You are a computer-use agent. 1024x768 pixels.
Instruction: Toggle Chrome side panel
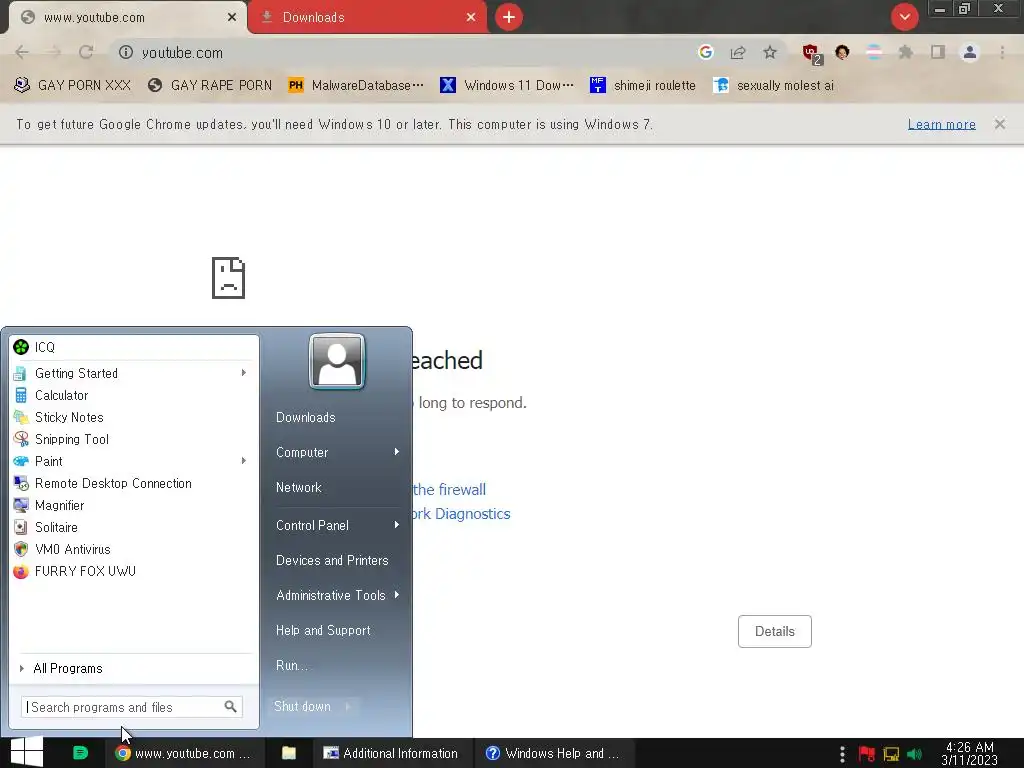click(938, 52)
